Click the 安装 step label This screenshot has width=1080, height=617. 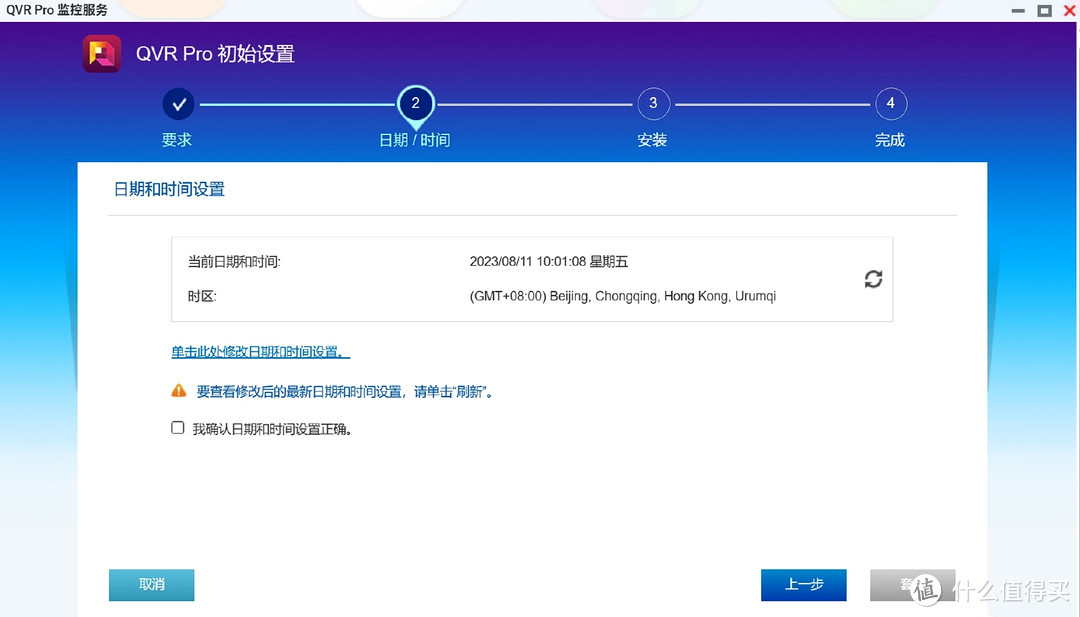(x=653, y=140)
